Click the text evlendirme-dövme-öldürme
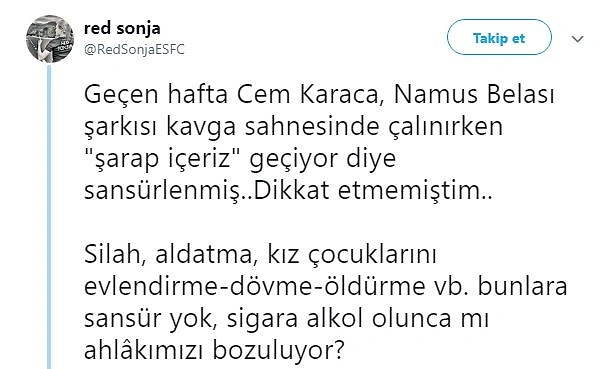The image size is (614, 369). pos(254,287)
